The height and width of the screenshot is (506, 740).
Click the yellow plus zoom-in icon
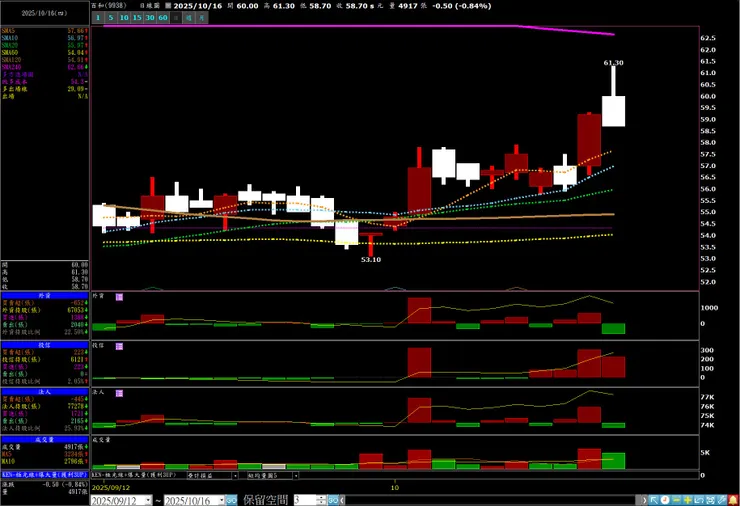688,500
